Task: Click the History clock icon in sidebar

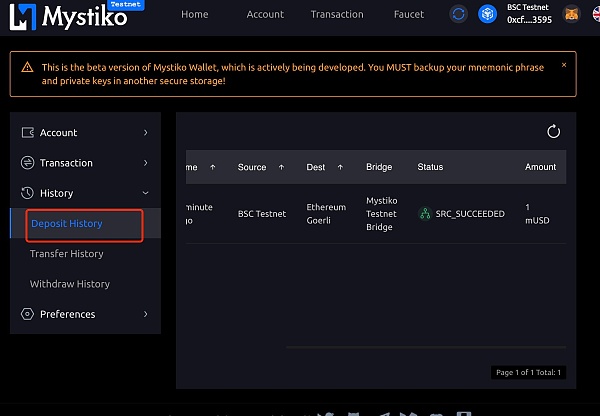Action: 27,193
